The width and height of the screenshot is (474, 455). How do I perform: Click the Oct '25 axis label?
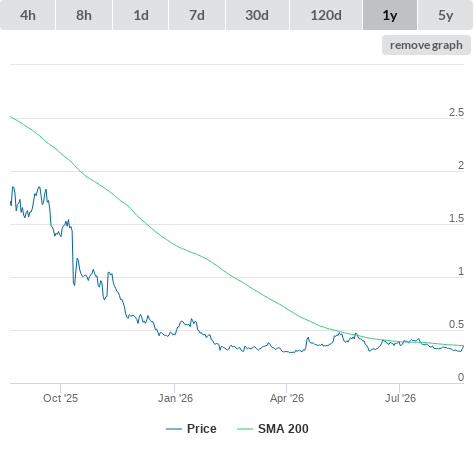tap(60, 398)
